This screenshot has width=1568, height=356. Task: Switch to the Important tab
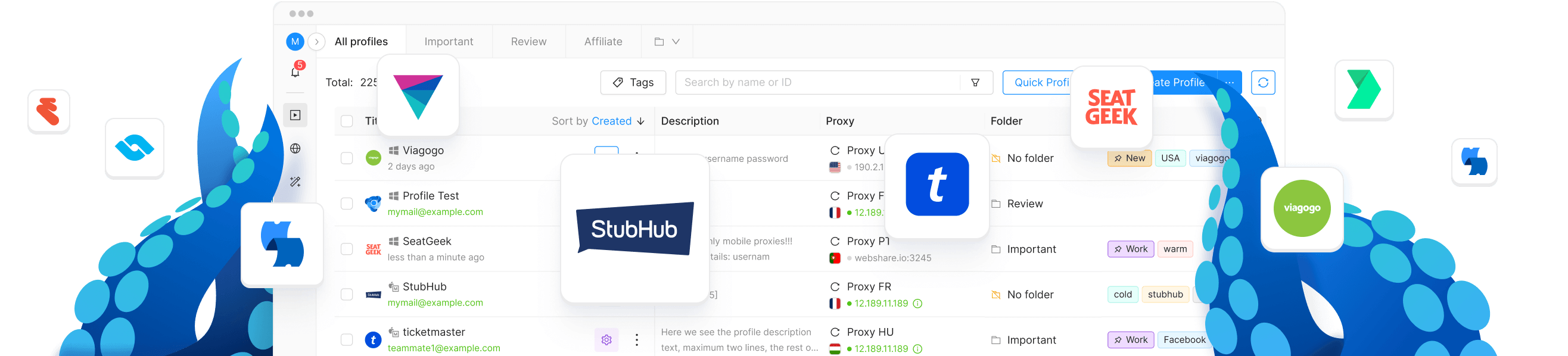tap(449, 42)
